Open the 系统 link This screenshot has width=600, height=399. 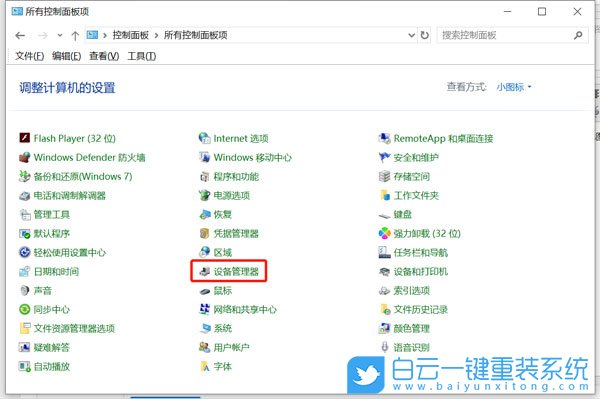point(223,328)
